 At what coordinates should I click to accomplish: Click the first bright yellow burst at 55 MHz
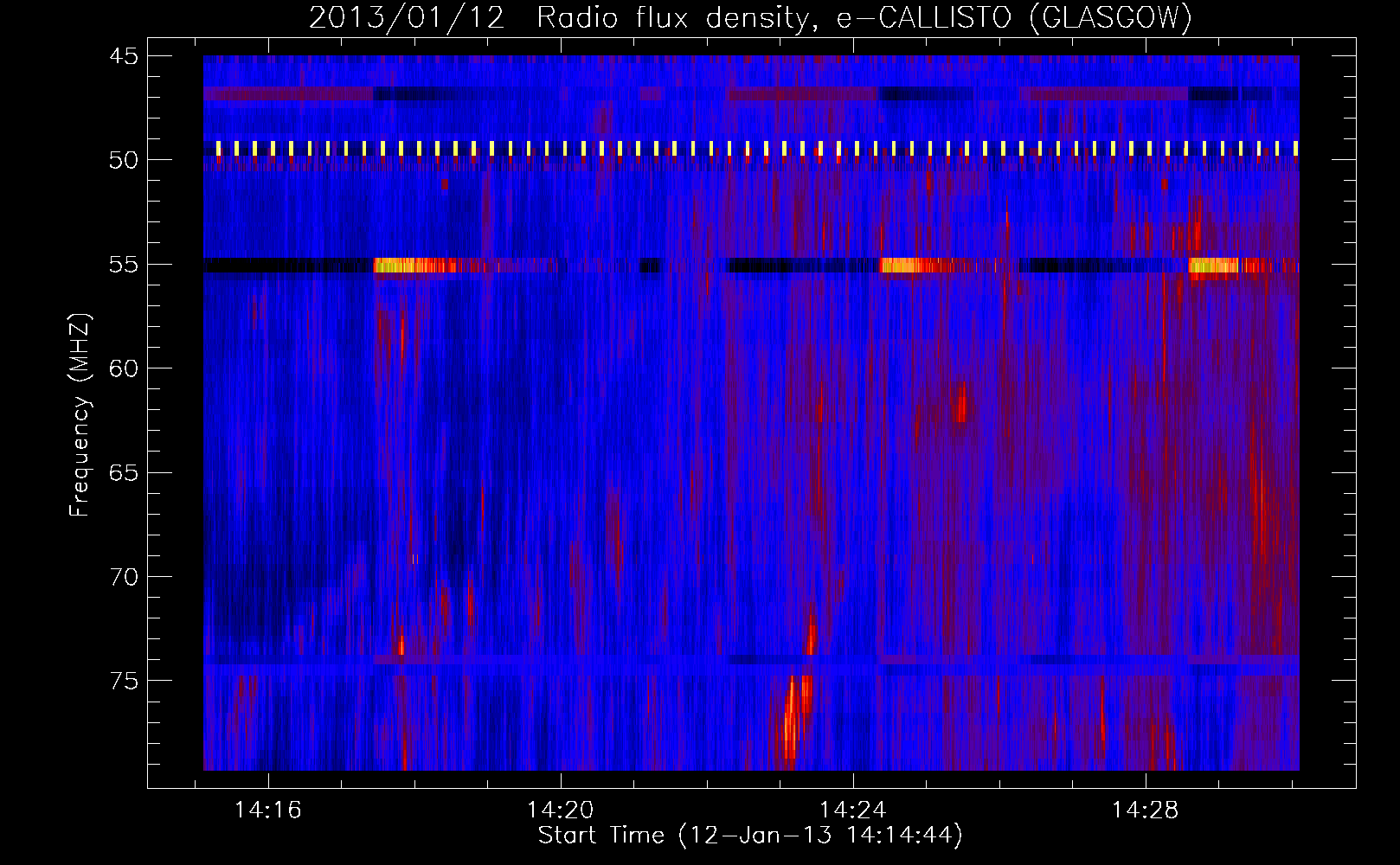pyautogui.click(x=415, y=266)
